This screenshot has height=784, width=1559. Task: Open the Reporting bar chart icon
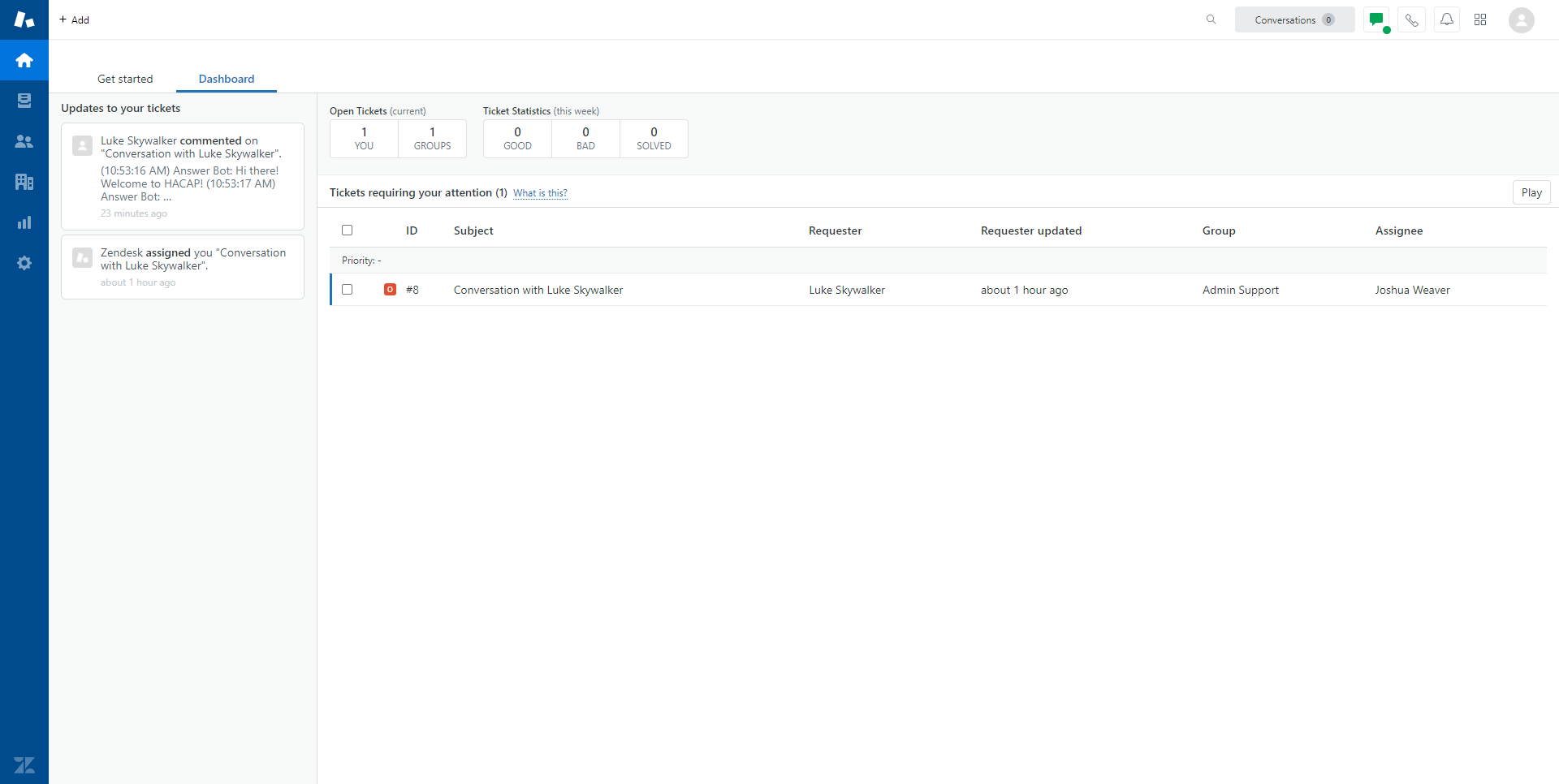(x=24, y=222)
